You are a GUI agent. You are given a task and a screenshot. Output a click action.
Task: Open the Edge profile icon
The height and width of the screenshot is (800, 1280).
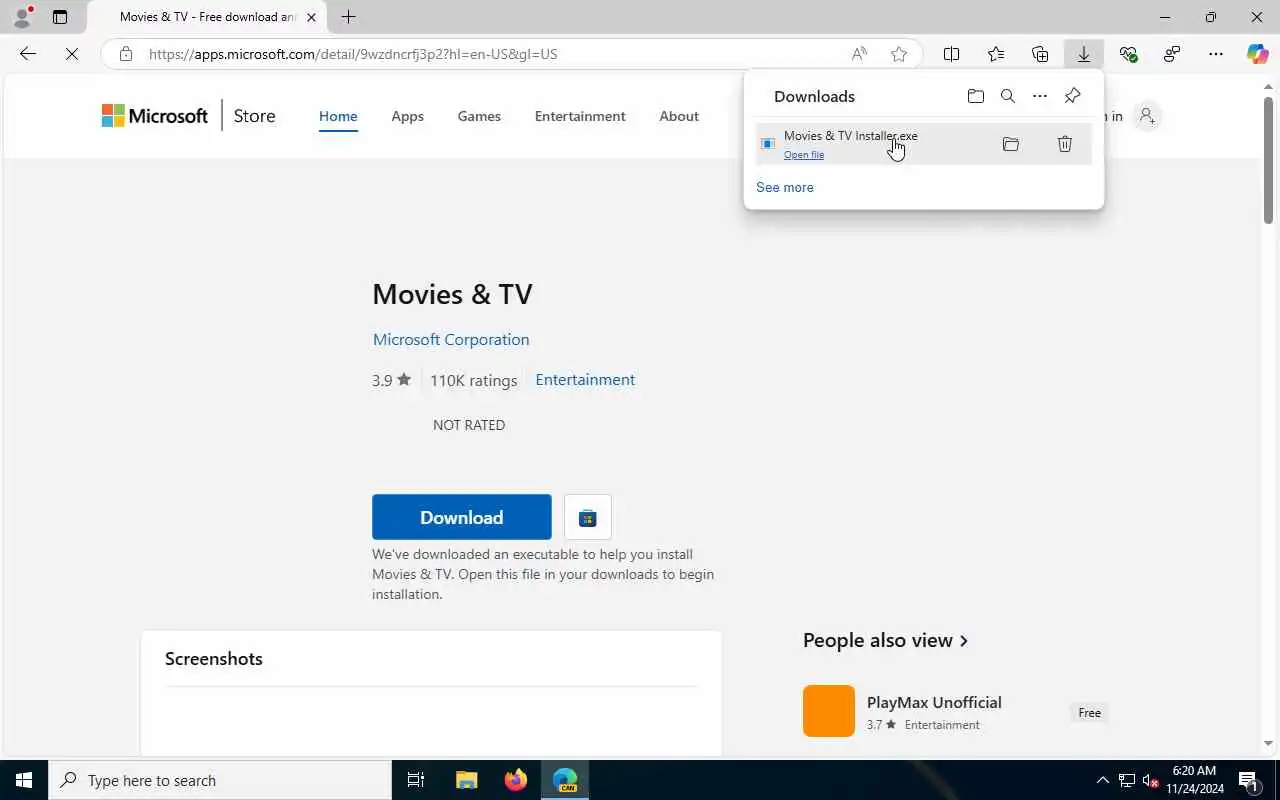[x=22, y=17]
